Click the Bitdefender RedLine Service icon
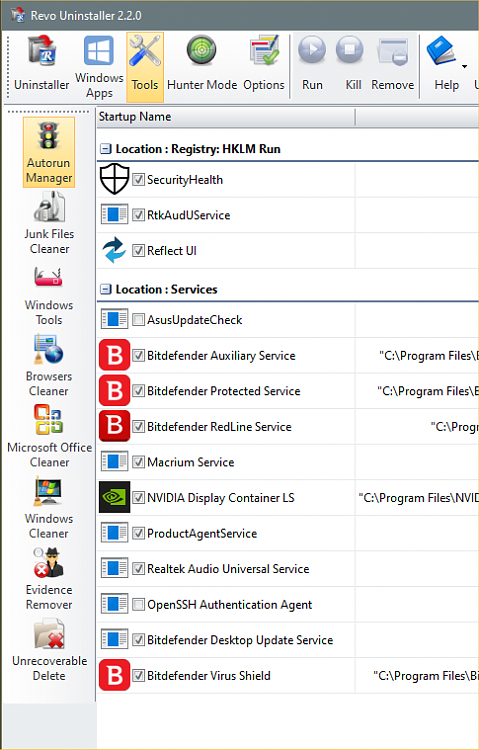479x750 pixels. click(x=114, y=426)
